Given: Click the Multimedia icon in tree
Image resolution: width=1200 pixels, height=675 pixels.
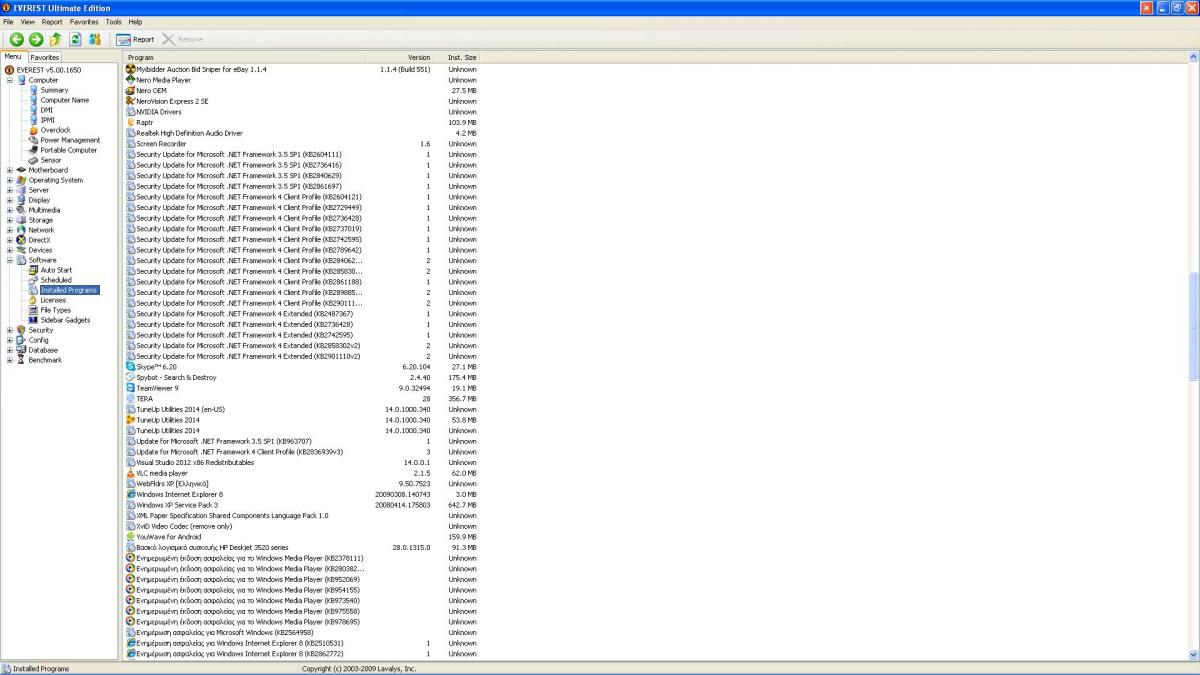Looking at the screenshot, I should click(x=21, y=210).
